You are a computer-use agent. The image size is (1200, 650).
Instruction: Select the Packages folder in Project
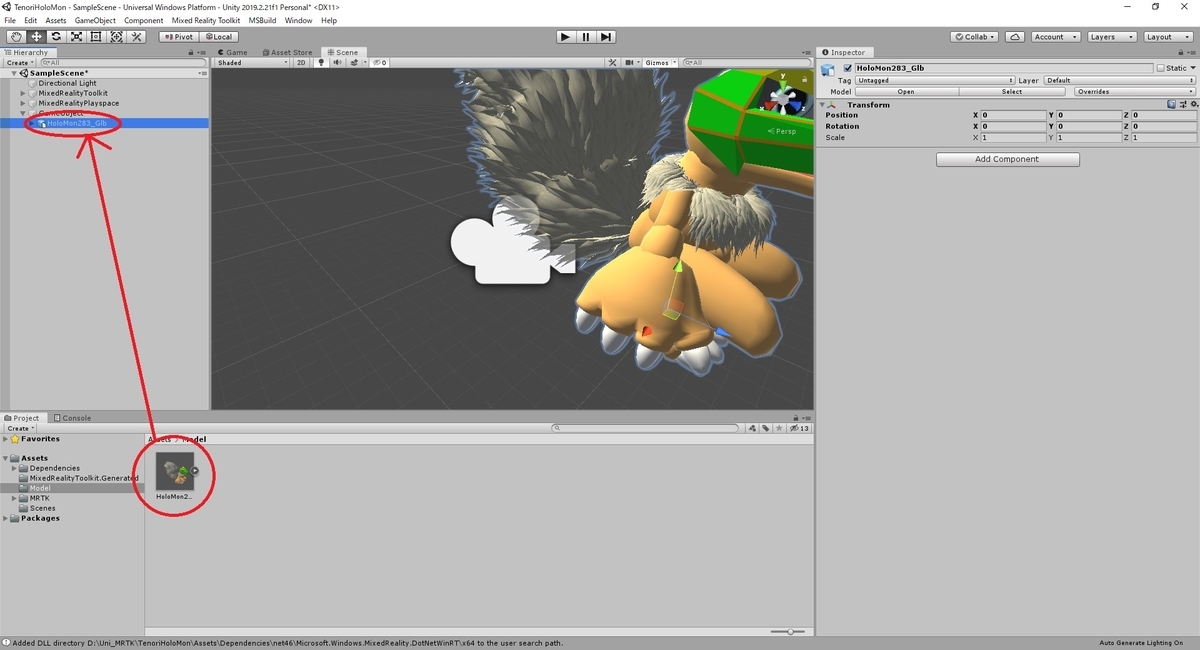[x=40, y=518]
